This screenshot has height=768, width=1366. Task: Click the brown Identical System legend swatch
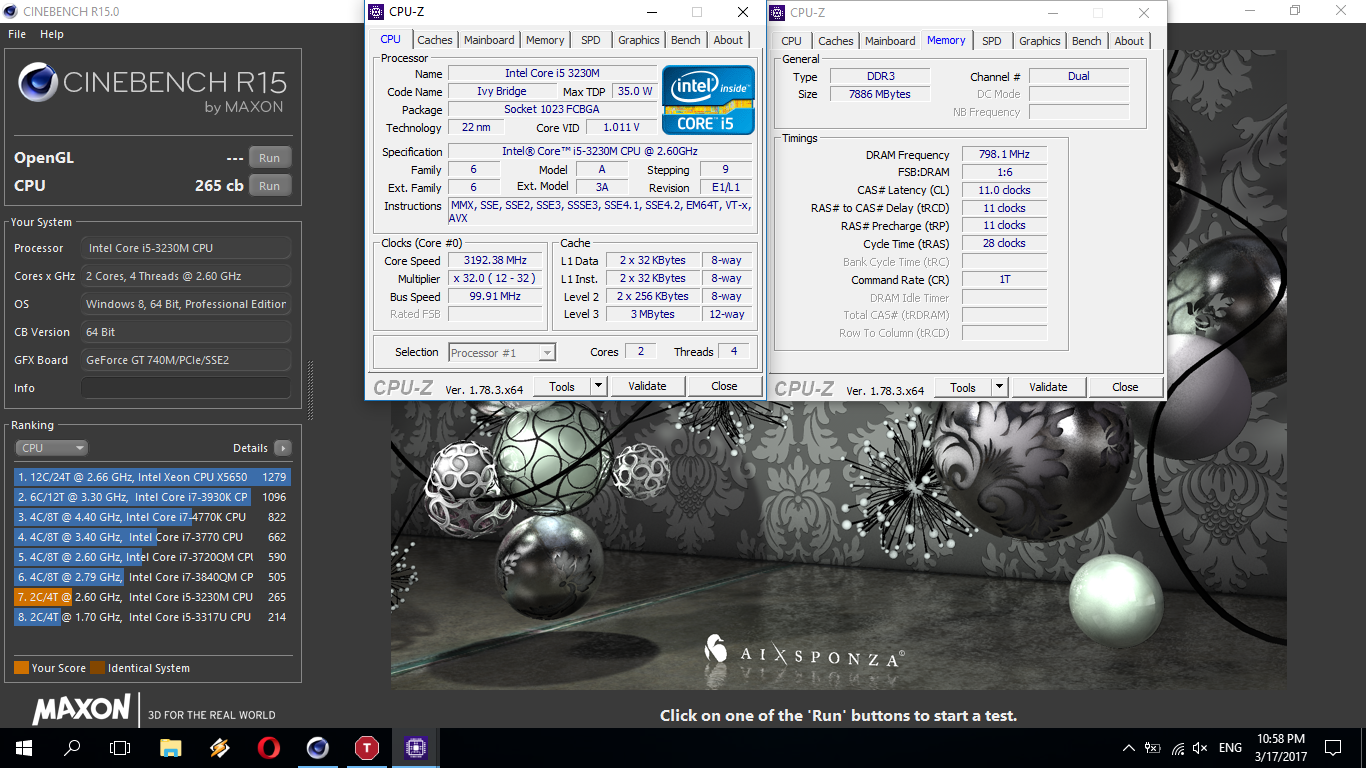tap(97, 668)
